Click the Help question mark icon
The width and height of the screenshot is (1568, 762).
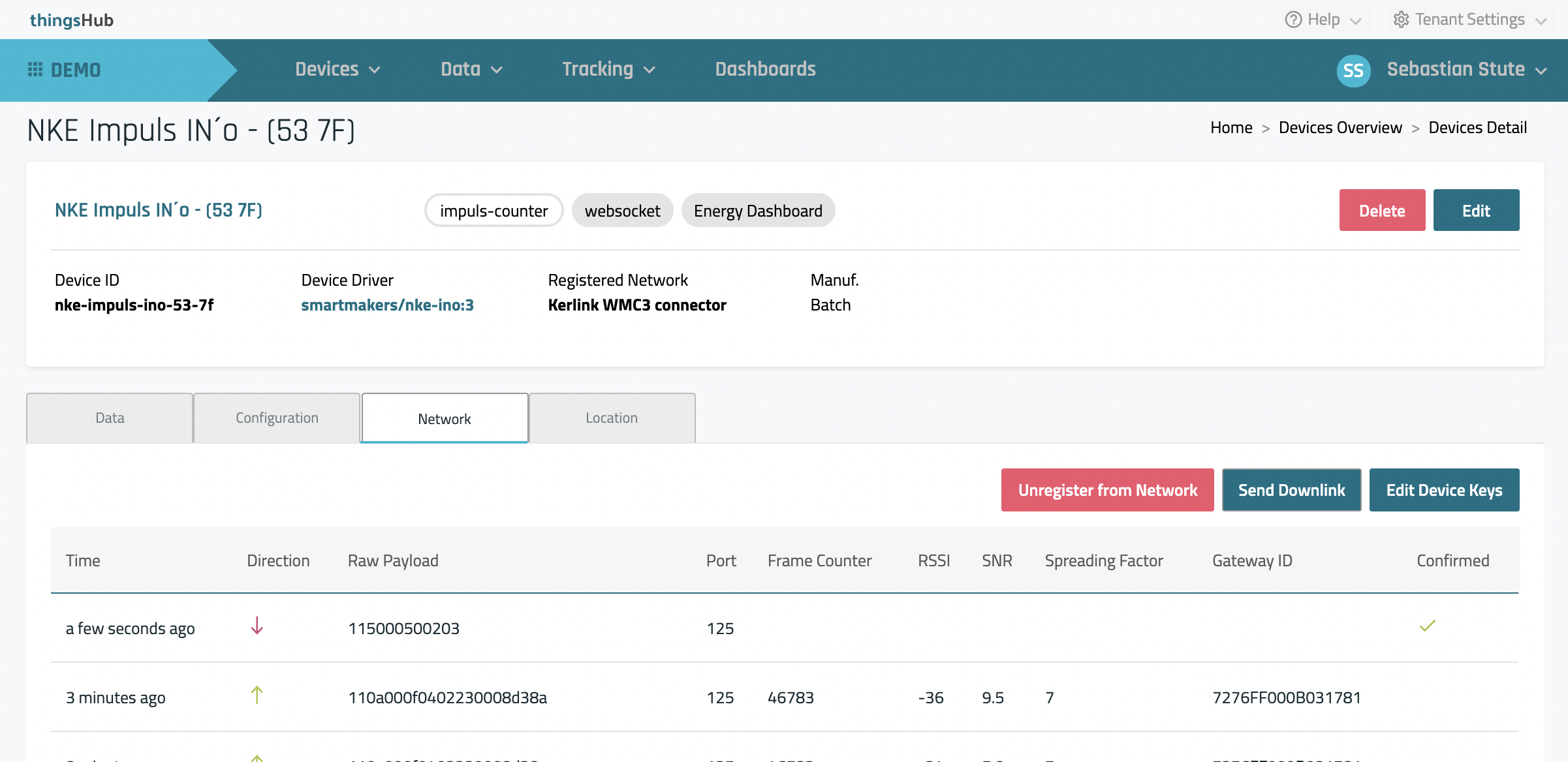pyautogui.click(x=1293, y=20)
